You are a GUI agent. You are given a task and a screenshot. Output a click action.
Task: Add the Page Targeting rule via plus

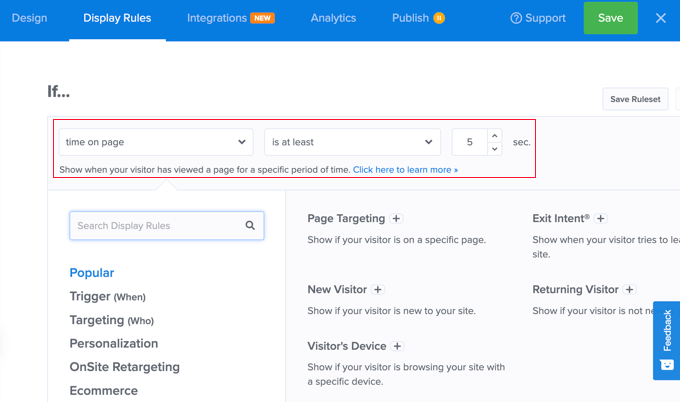click(x=396, y=219)
